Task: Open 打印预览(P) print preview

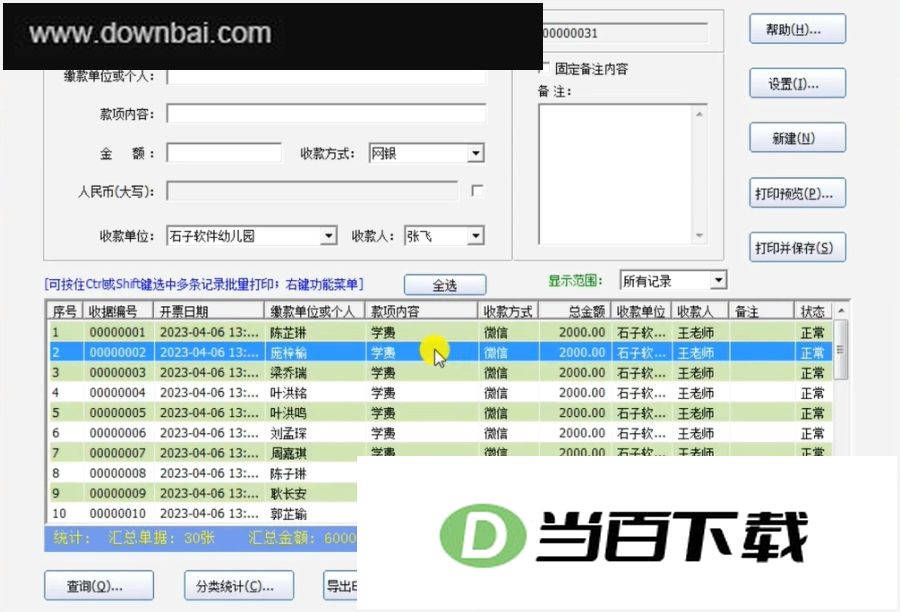Action: click(x=797, y=193)
